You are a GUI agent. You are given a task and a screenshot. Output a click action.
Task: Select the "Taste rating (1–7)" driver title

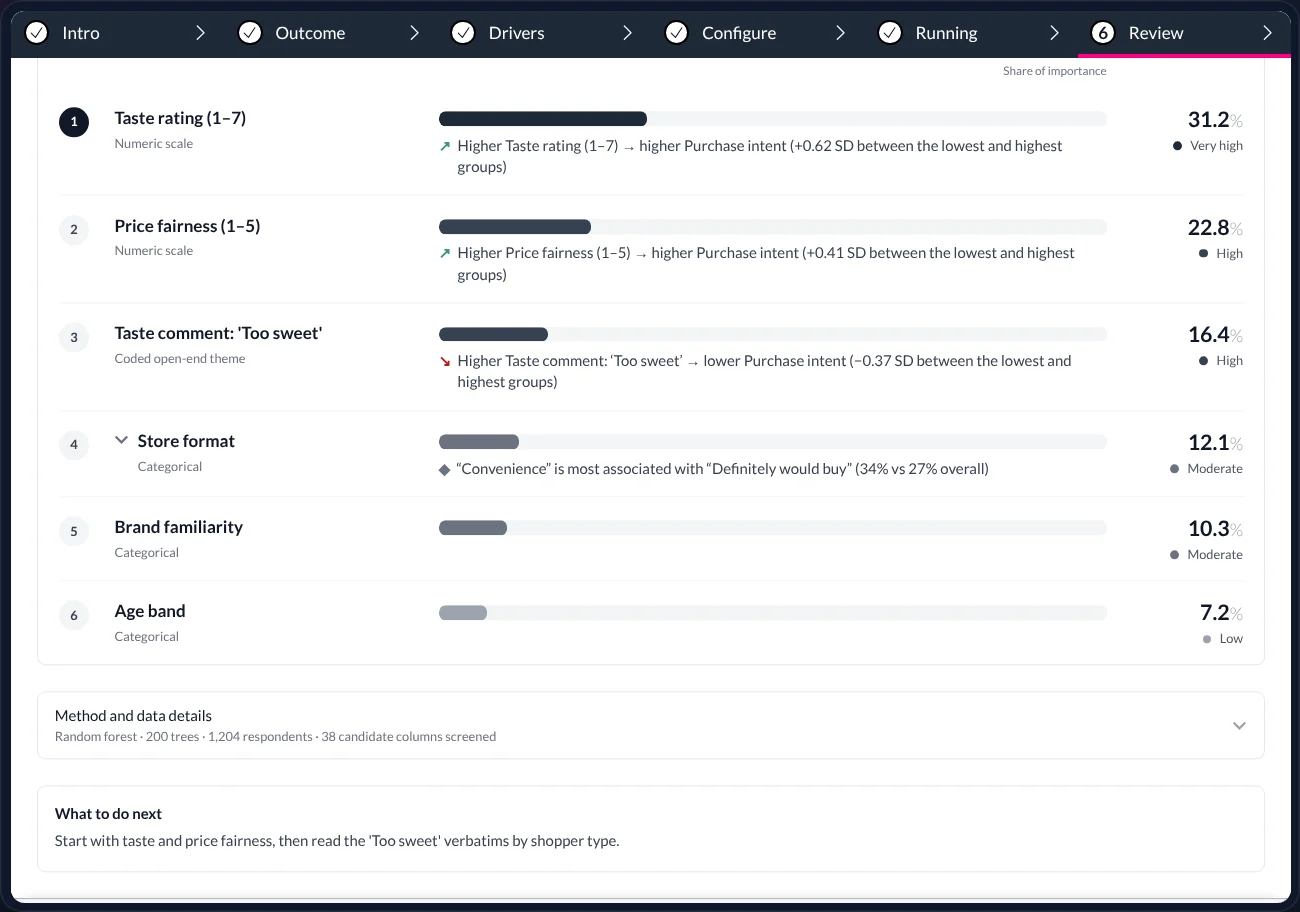tap(180, 118)
